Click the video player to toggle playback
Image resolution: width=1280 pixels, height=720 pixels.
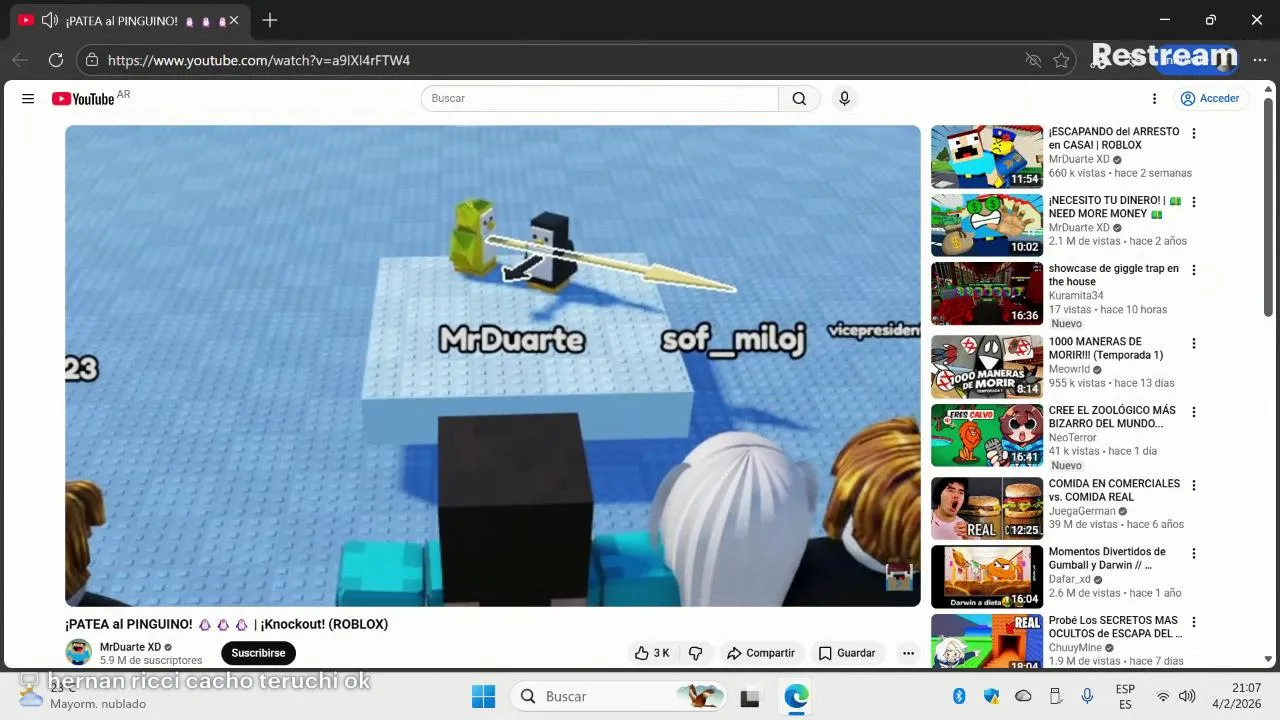pyautogui.click(x=493, y=365)
